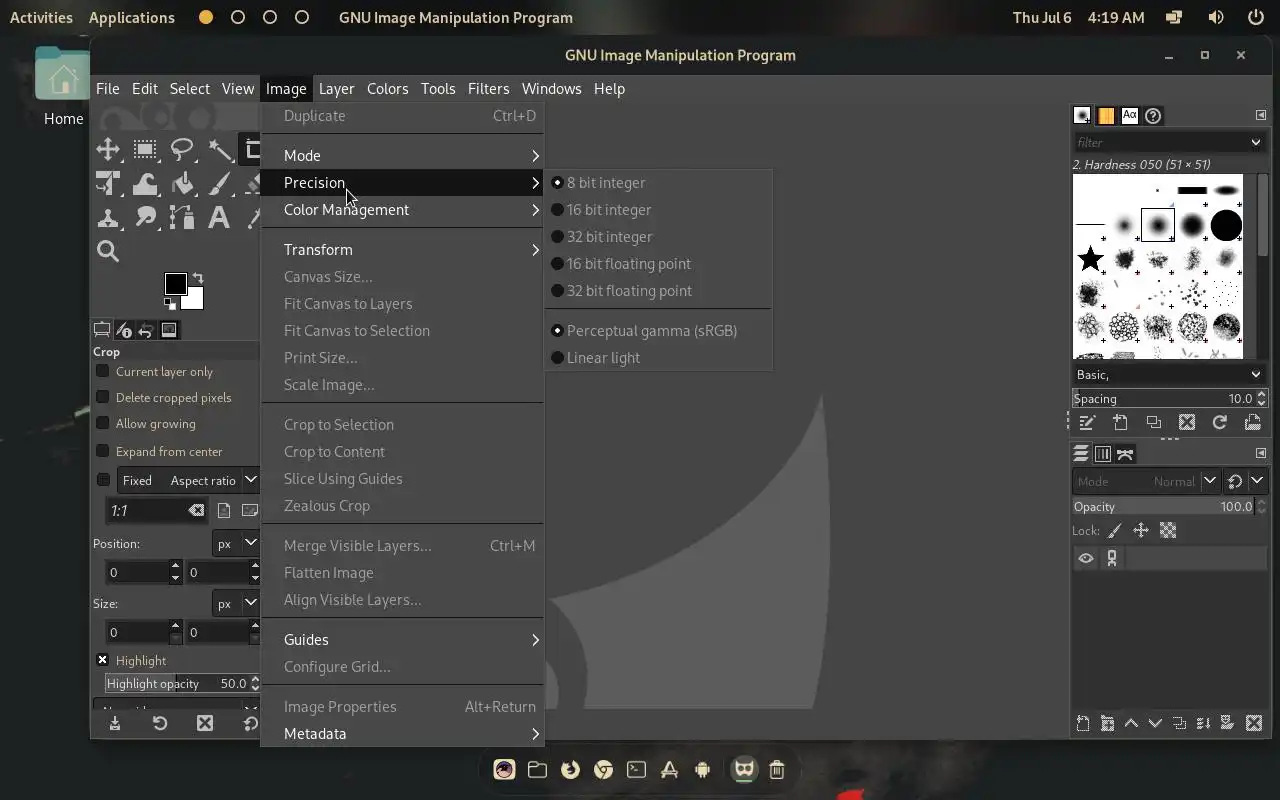
Task: Delete the selected brush
Action: [1187, 422]
